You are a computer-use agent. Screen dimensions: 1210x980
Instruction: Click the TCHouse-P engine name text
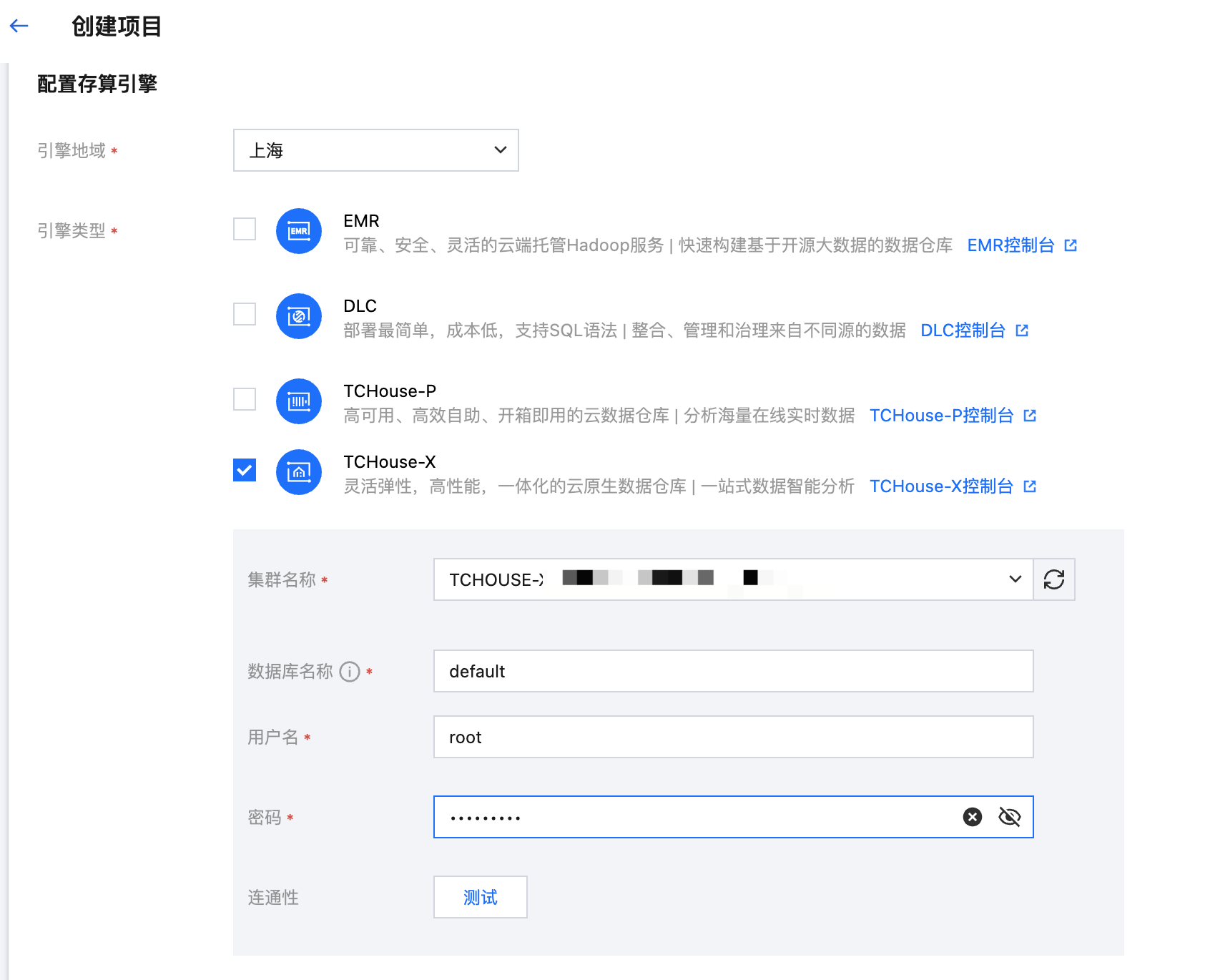tap(390, 391)
